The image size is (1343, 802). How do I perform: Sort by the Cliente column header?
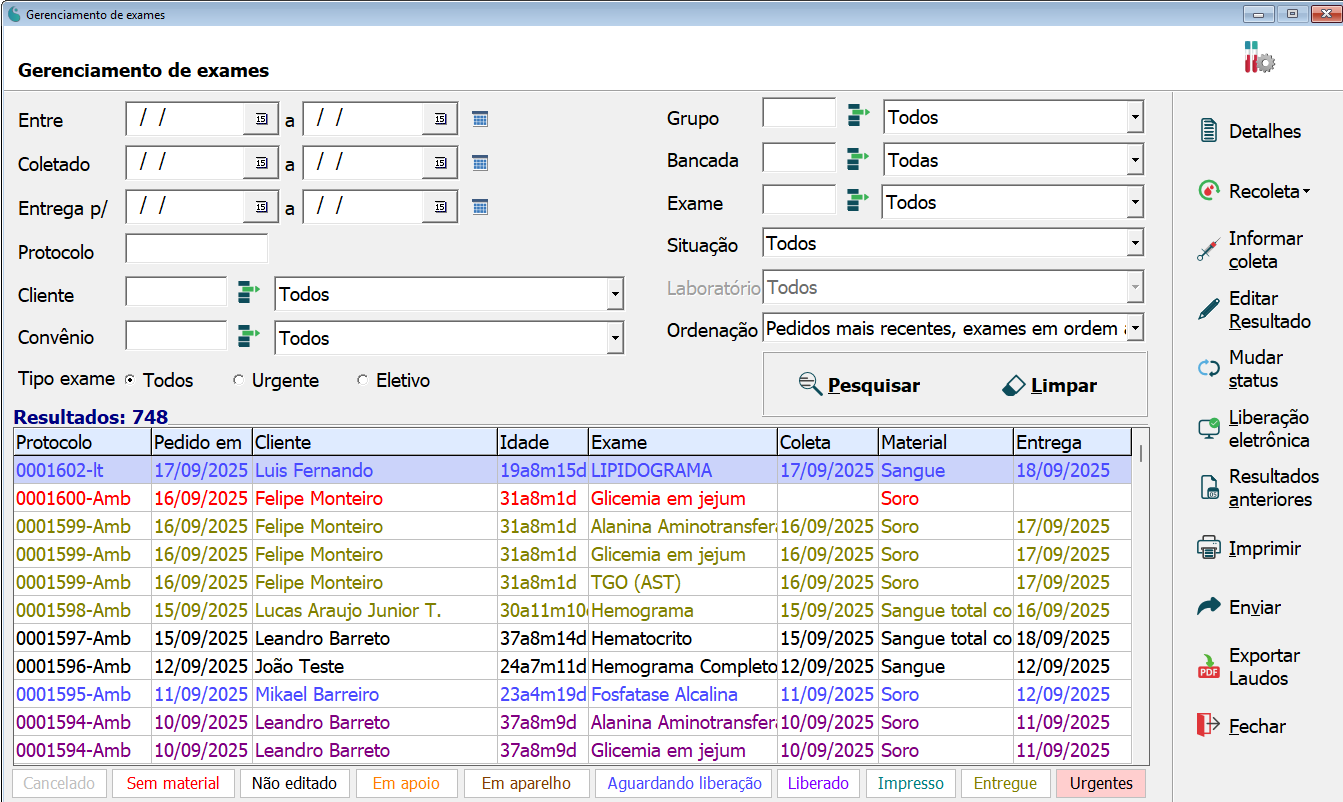pos(374,442)
